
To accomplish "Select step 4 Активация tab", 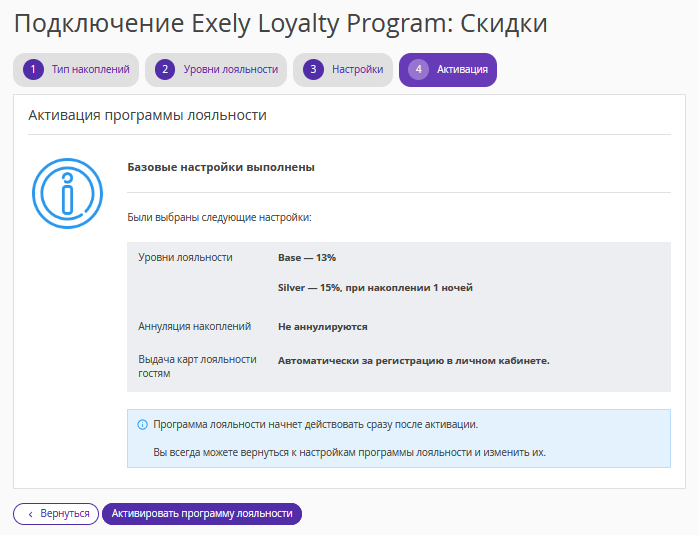I will [x=448, y=70].
